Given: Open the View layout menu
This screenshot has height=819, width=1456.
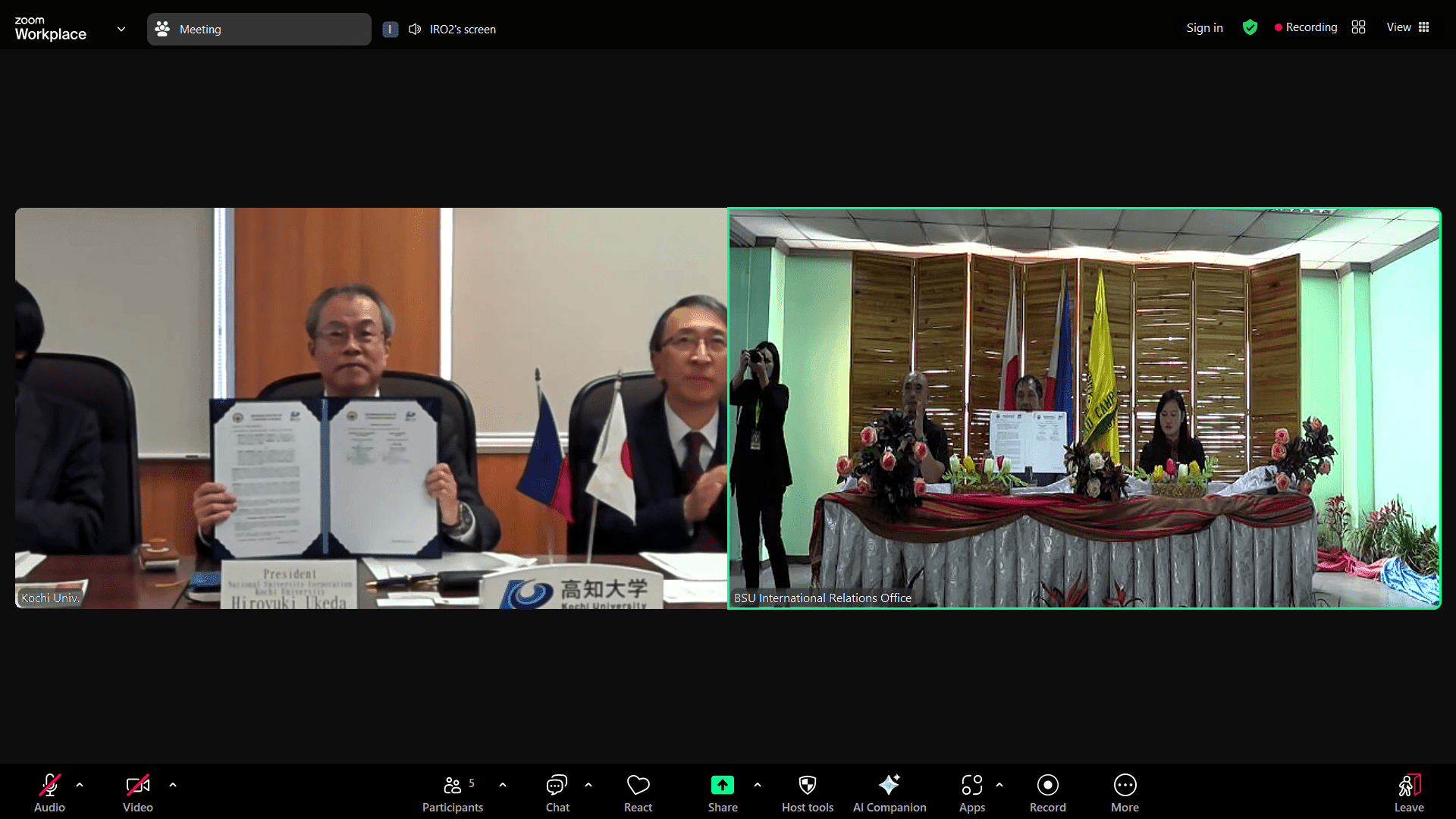Looking at the screenshot, I should pyautogui.click(x=1407, y=27).
